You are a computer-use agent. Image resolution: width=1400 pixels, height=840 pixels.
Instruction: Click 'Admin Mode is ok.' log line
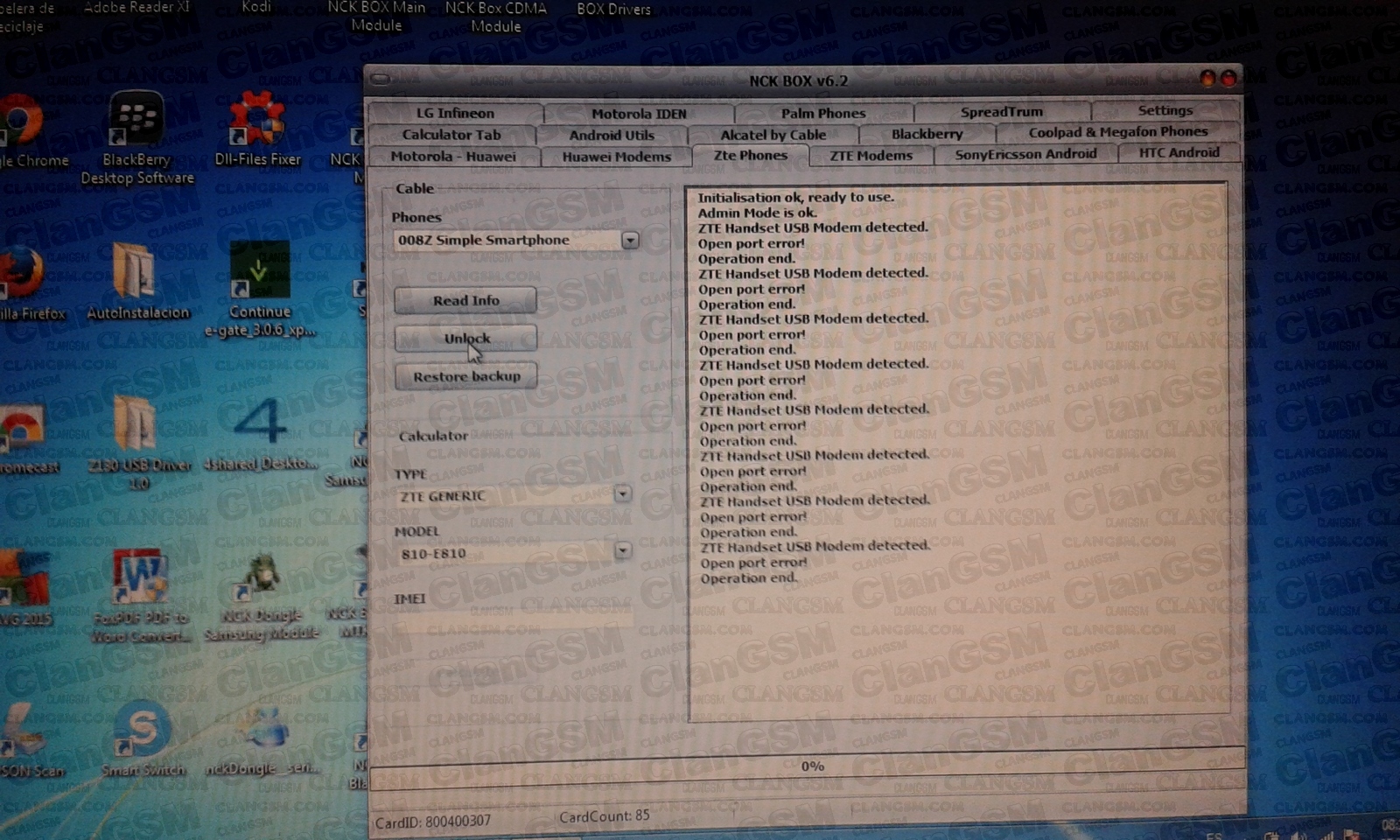pyautogui.click(x=757, y=213)
